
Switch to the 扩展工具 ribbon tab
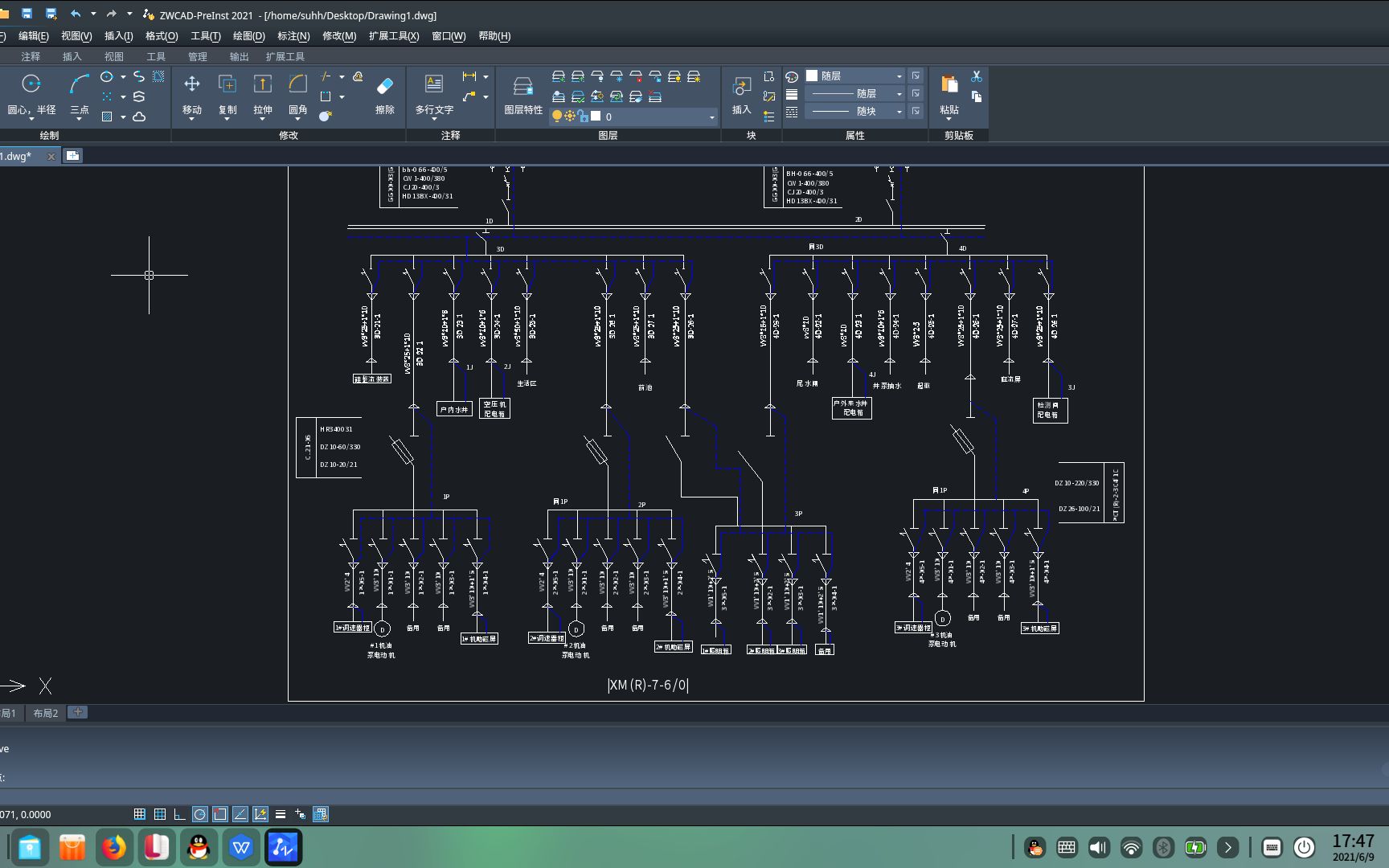tap(285, 56)
